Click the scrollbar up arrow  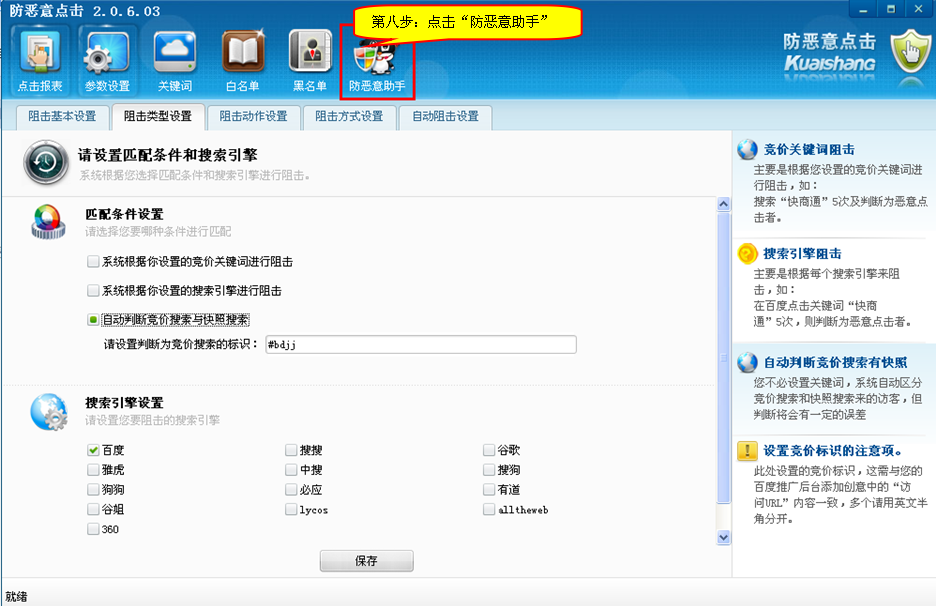tap(724, 205)
